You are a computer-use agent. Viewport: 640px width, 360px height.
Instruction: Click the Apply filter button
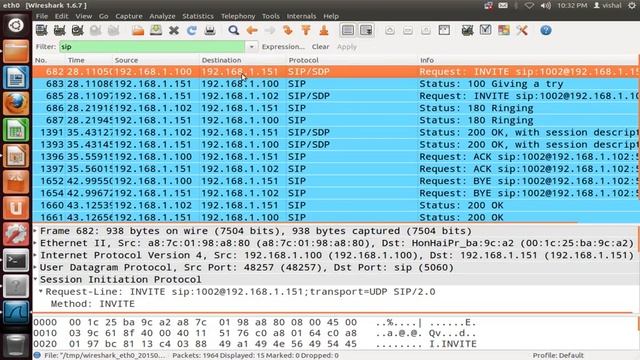pyautogui.click(x=347, y=47)
